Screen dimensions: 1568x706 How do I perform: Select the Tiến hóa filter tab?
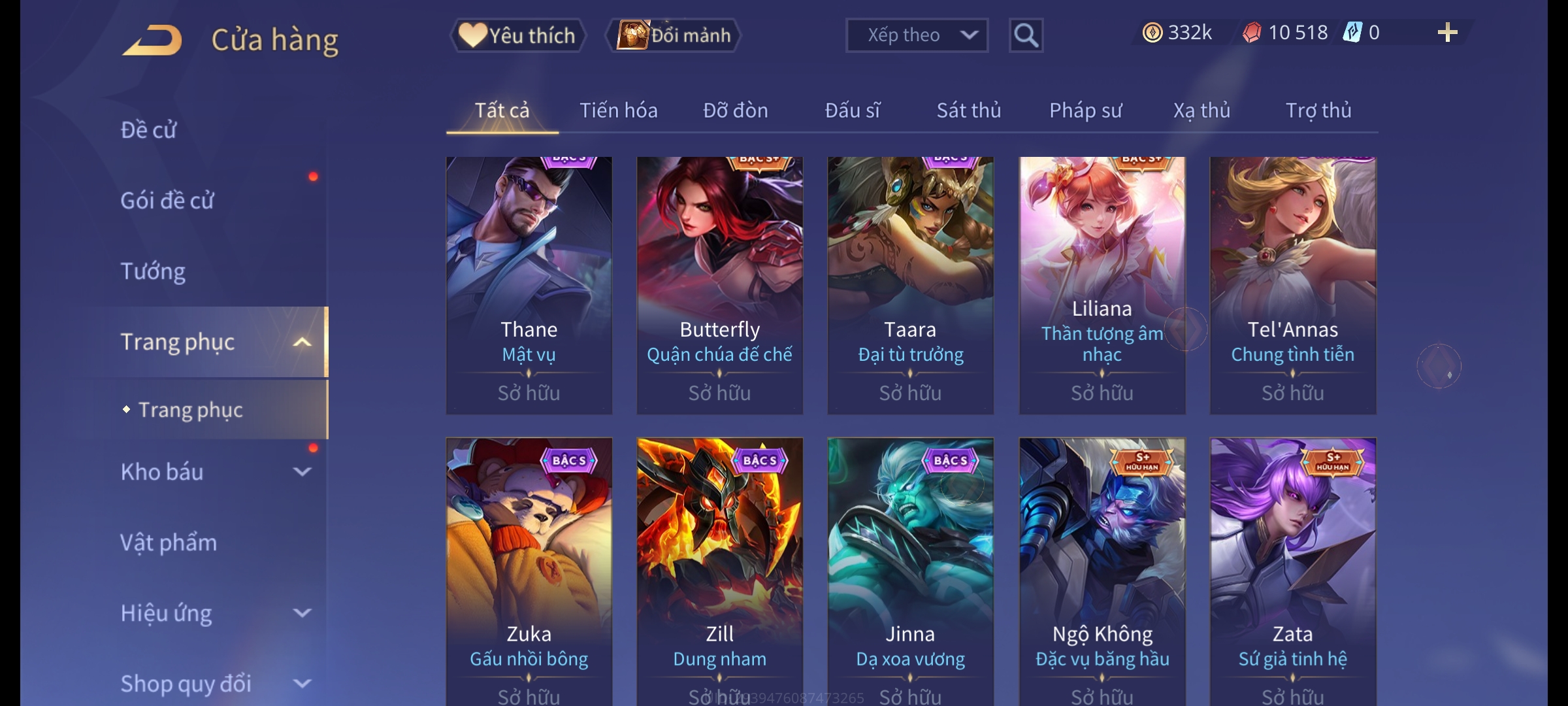618,110
